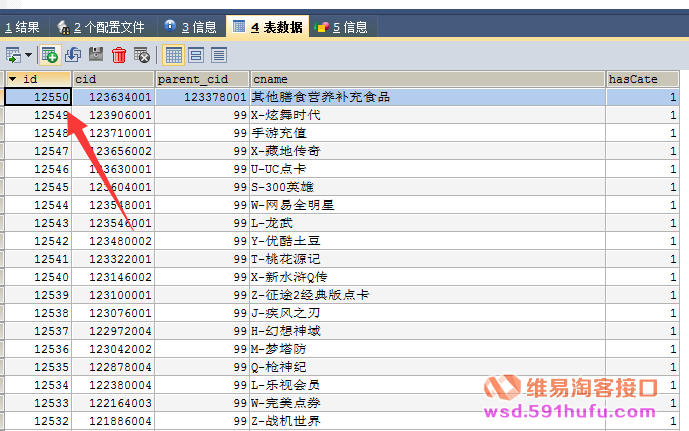Viewport: 689px width, 431px height.
Task: Click cname cell Z-征途2经典版点卡
Action: pos(428,295)
